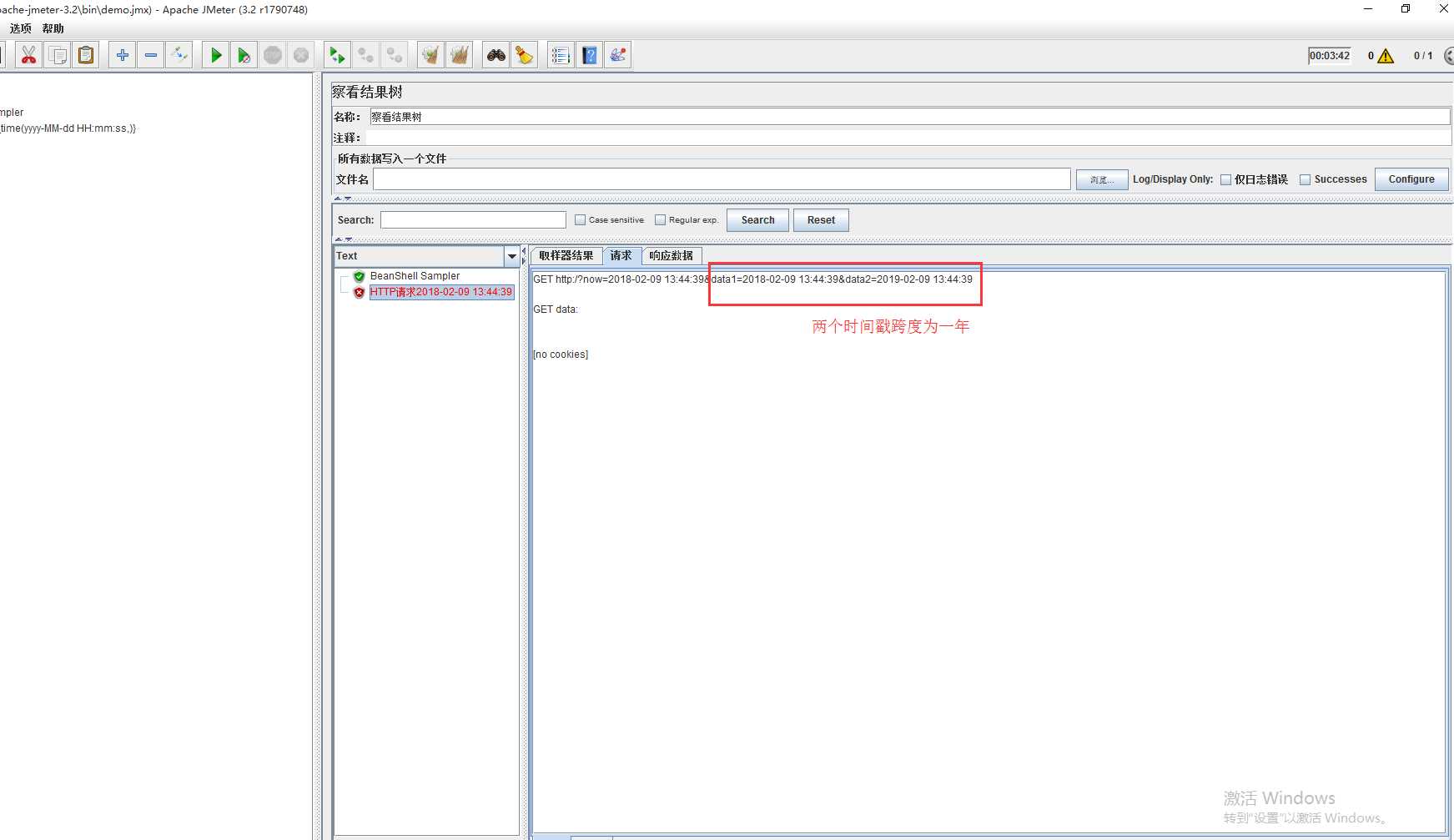This screenshot has height=840, width=1454.
Task: Click the [no cookies] text line
Action: (x=561, y=355)
